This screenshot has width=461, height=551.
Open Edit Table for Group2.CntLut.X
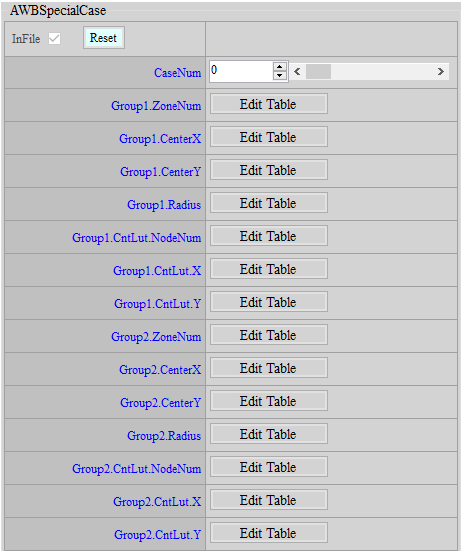[x=269, y=500]
